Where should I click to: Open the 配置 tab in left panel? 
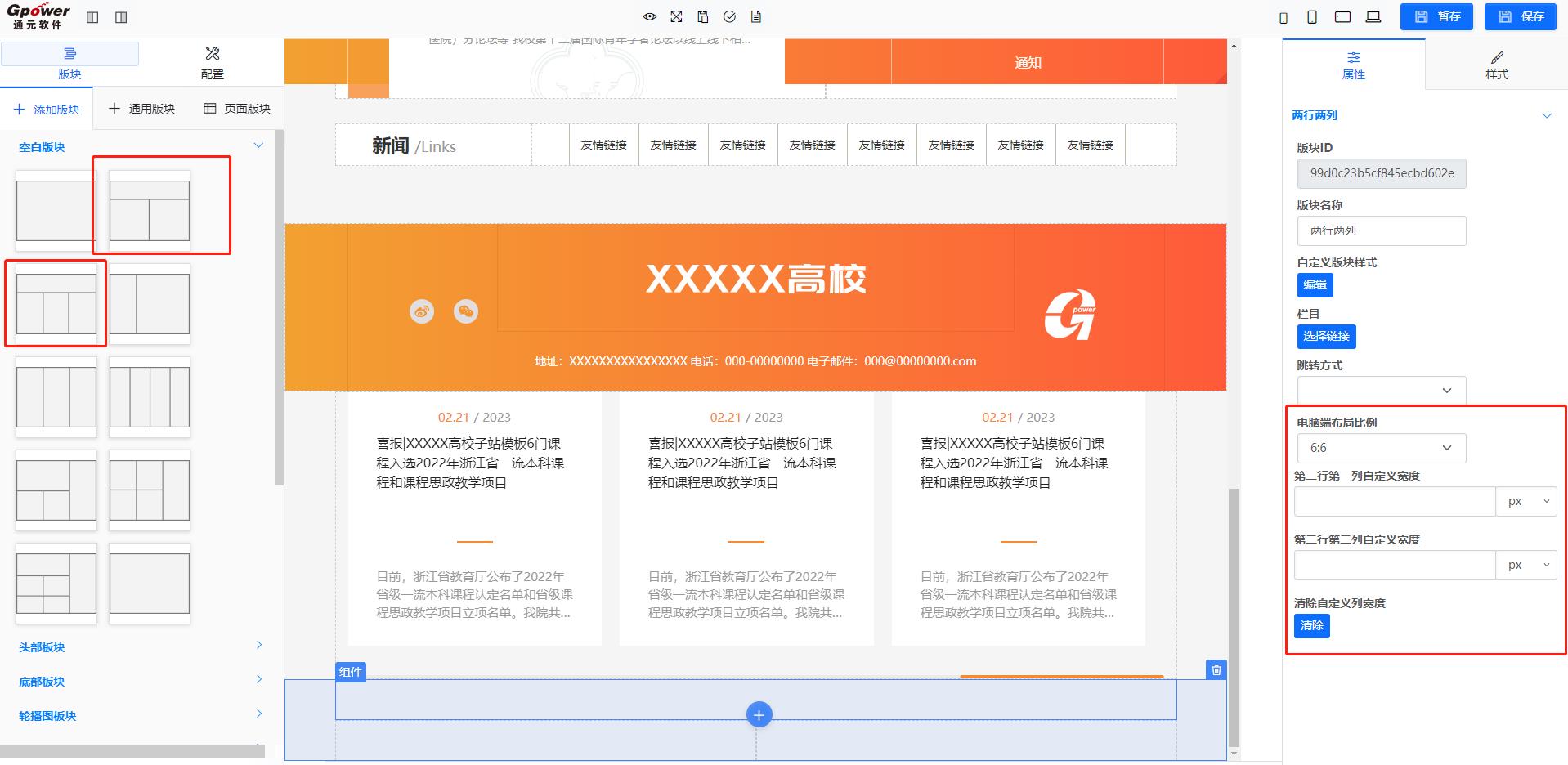[213, 63]
